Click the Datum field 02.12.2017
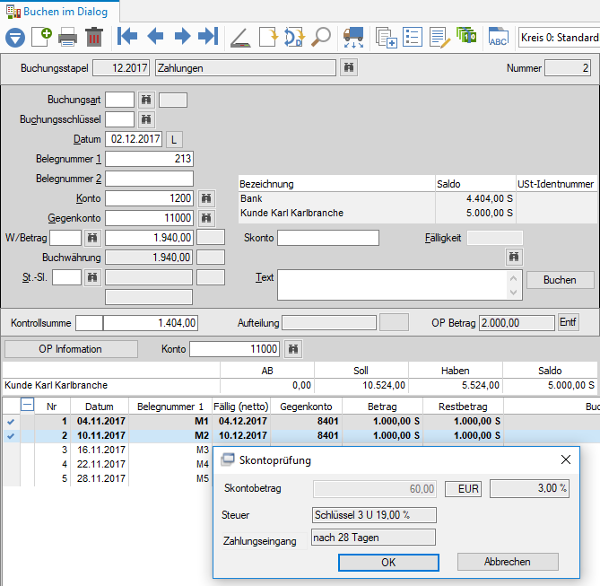 pyautogui.click(x=134, y=139)
